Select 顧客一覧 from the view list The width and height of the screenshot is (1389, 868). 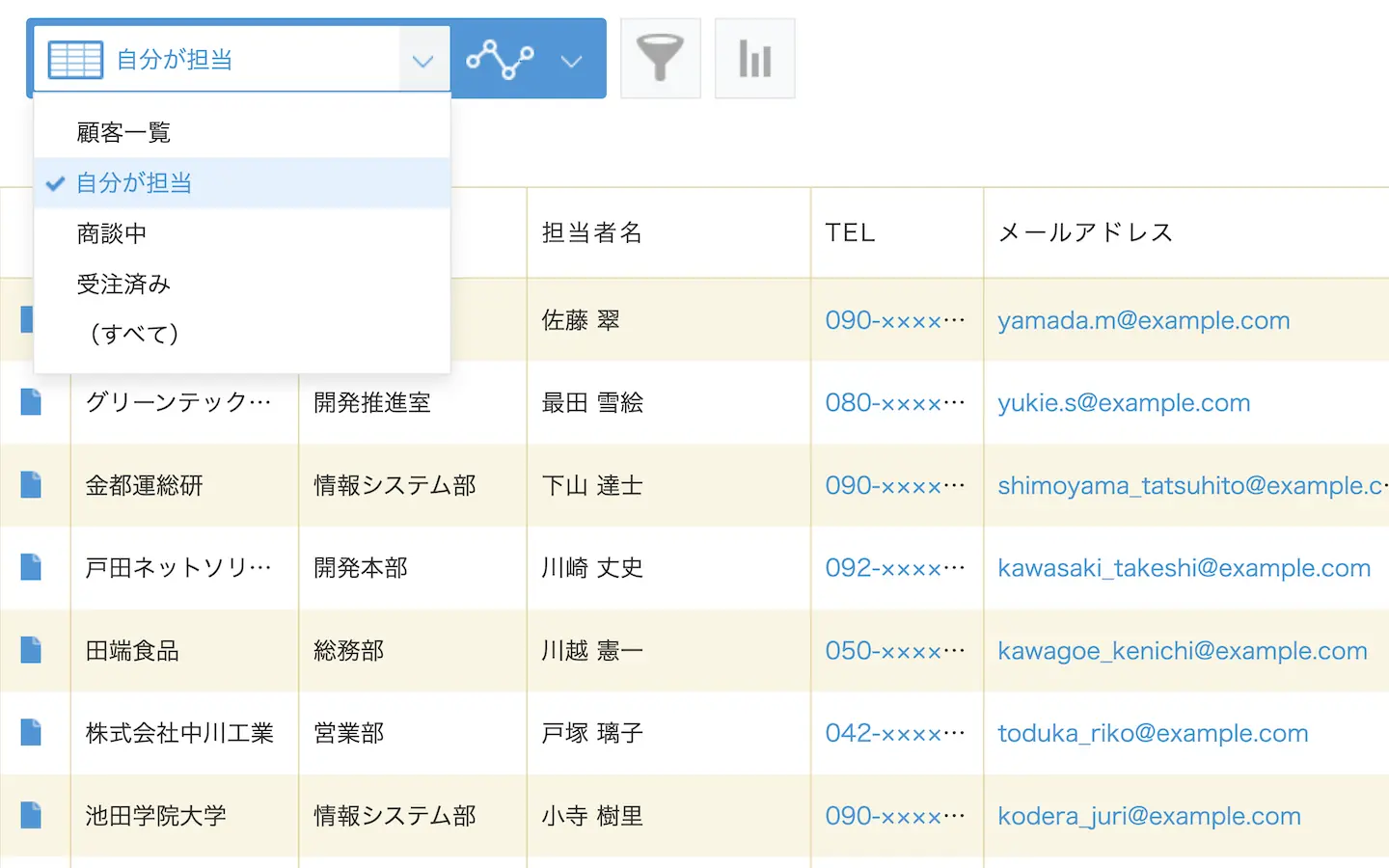click(x=123, y=132)
